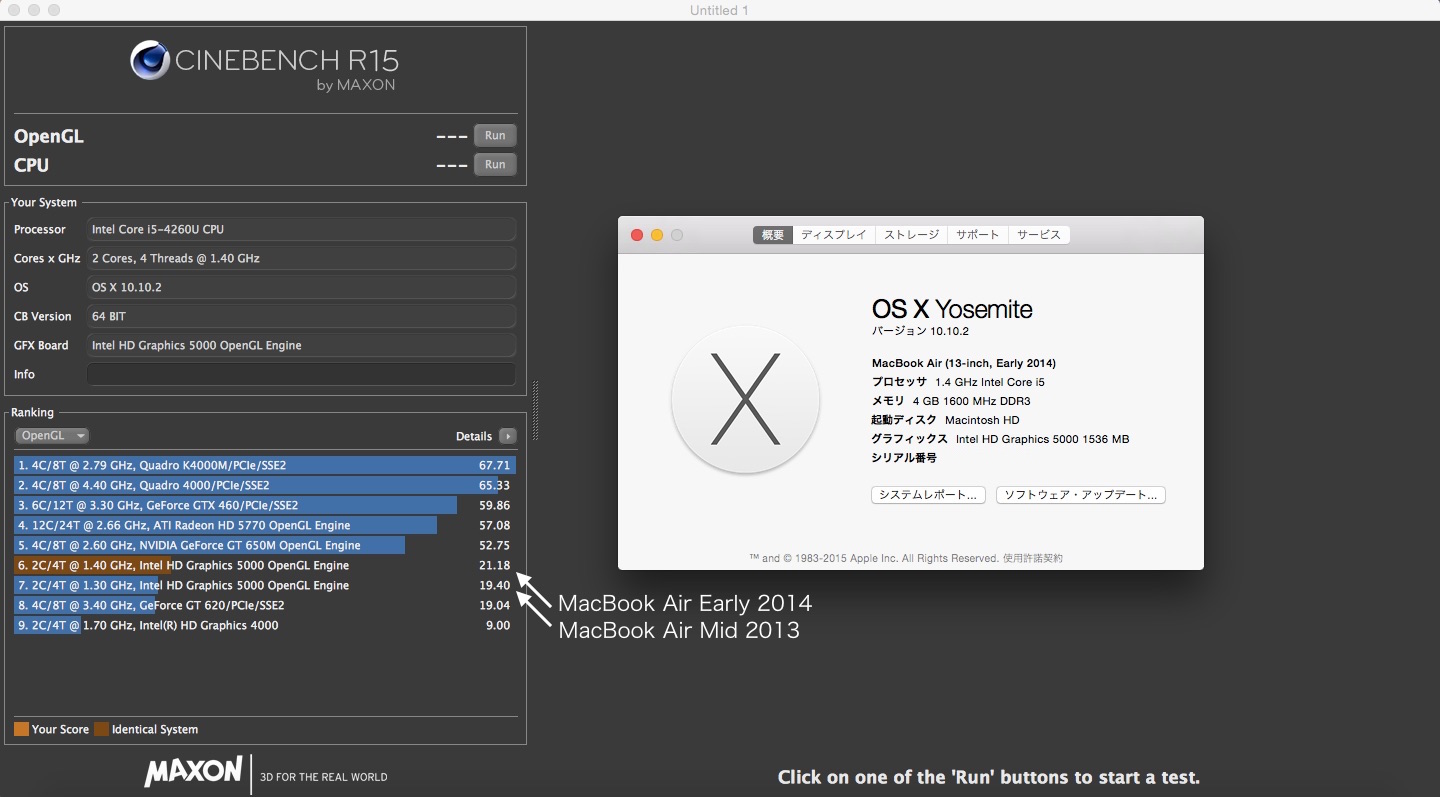Click the OS X Yosemite X logo

(746, 400)
